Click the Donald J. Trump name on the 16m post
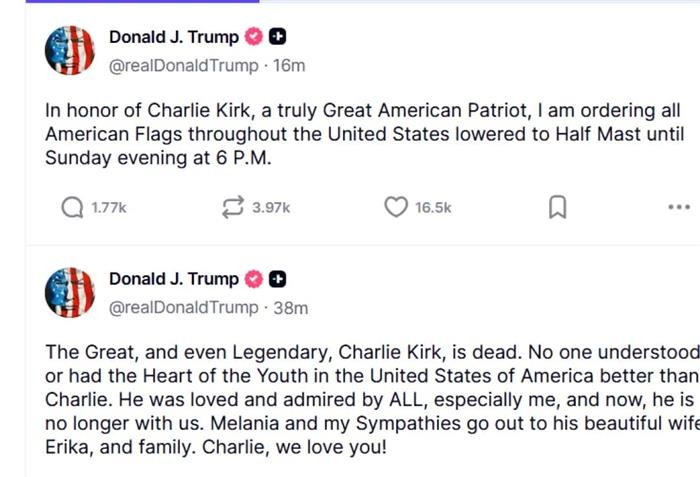Image resolution: width=700 pixels, height=477 pixels. (x=173, y=37)
